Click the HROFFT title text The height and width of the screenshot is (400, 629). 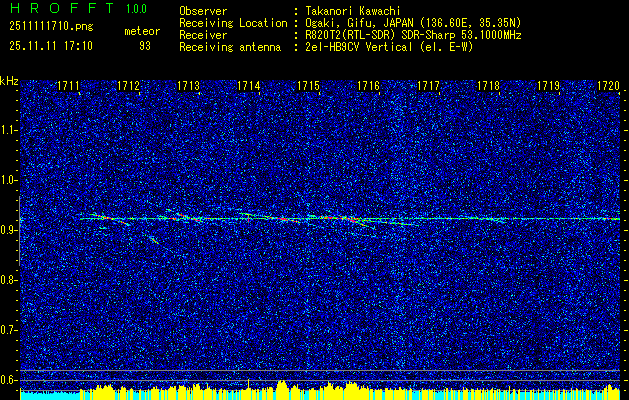point(61,8)
